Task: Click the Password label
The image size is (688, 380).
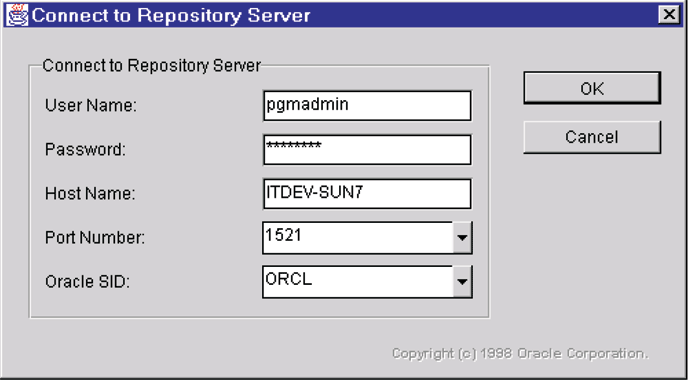Action: pyautogui.click(x=85, y=150)
